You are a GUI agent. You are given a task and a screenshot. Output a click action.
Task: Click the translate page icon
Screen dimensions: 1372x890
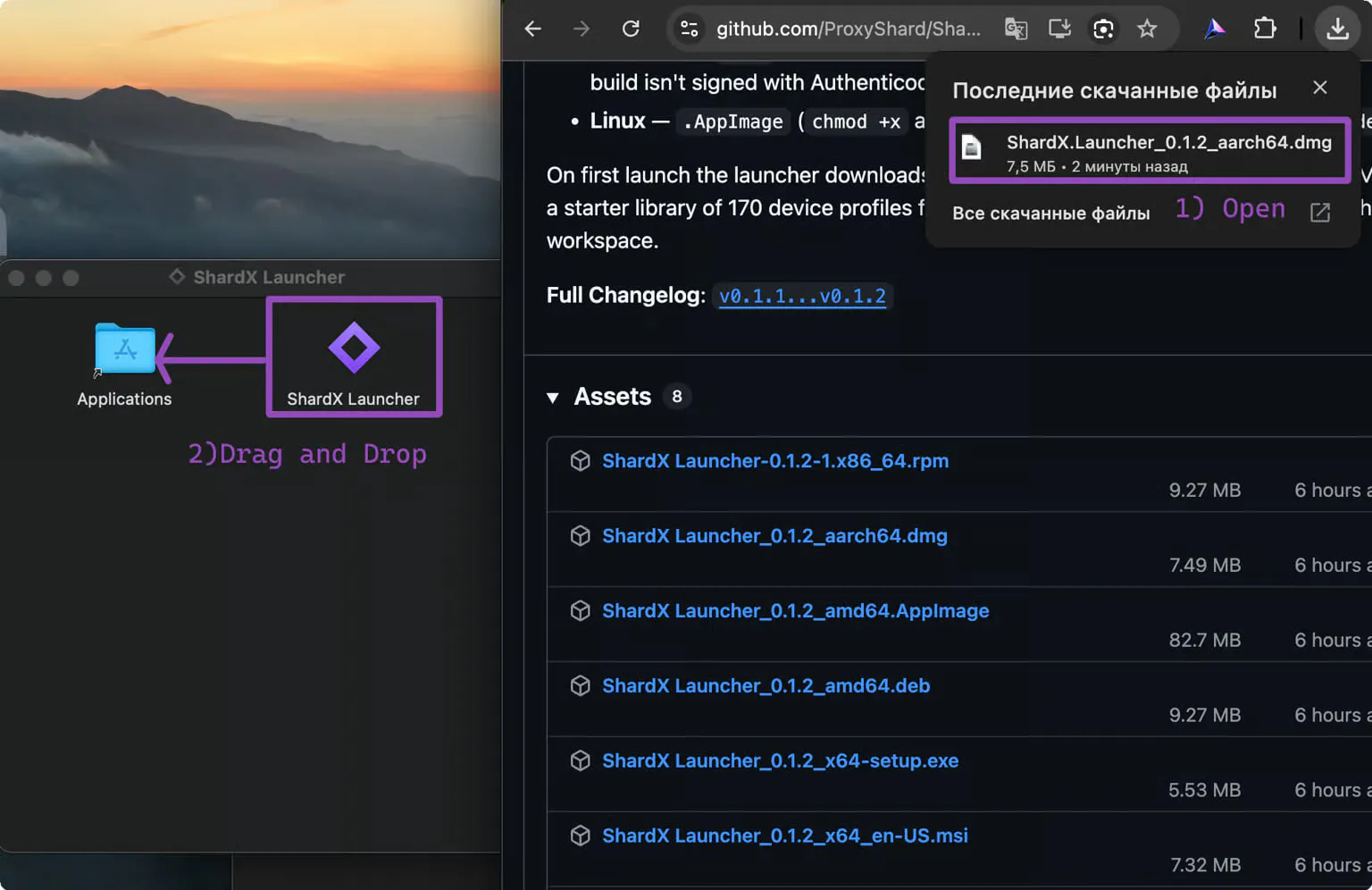[x=1016, y=29]
